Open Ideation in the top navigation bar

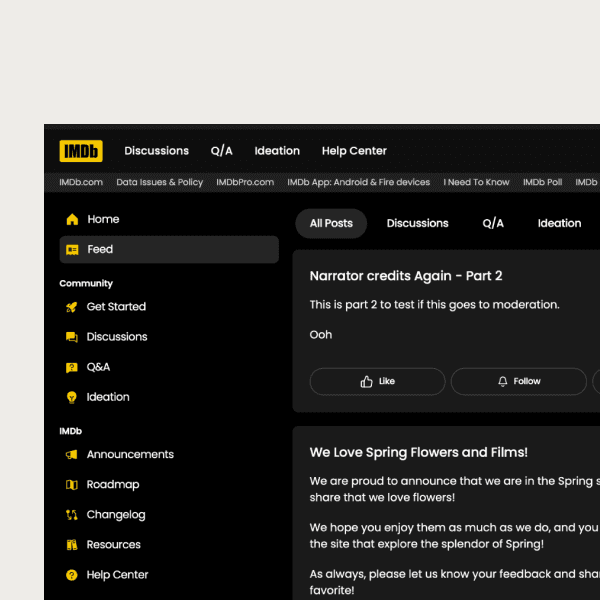coord(277,151)
